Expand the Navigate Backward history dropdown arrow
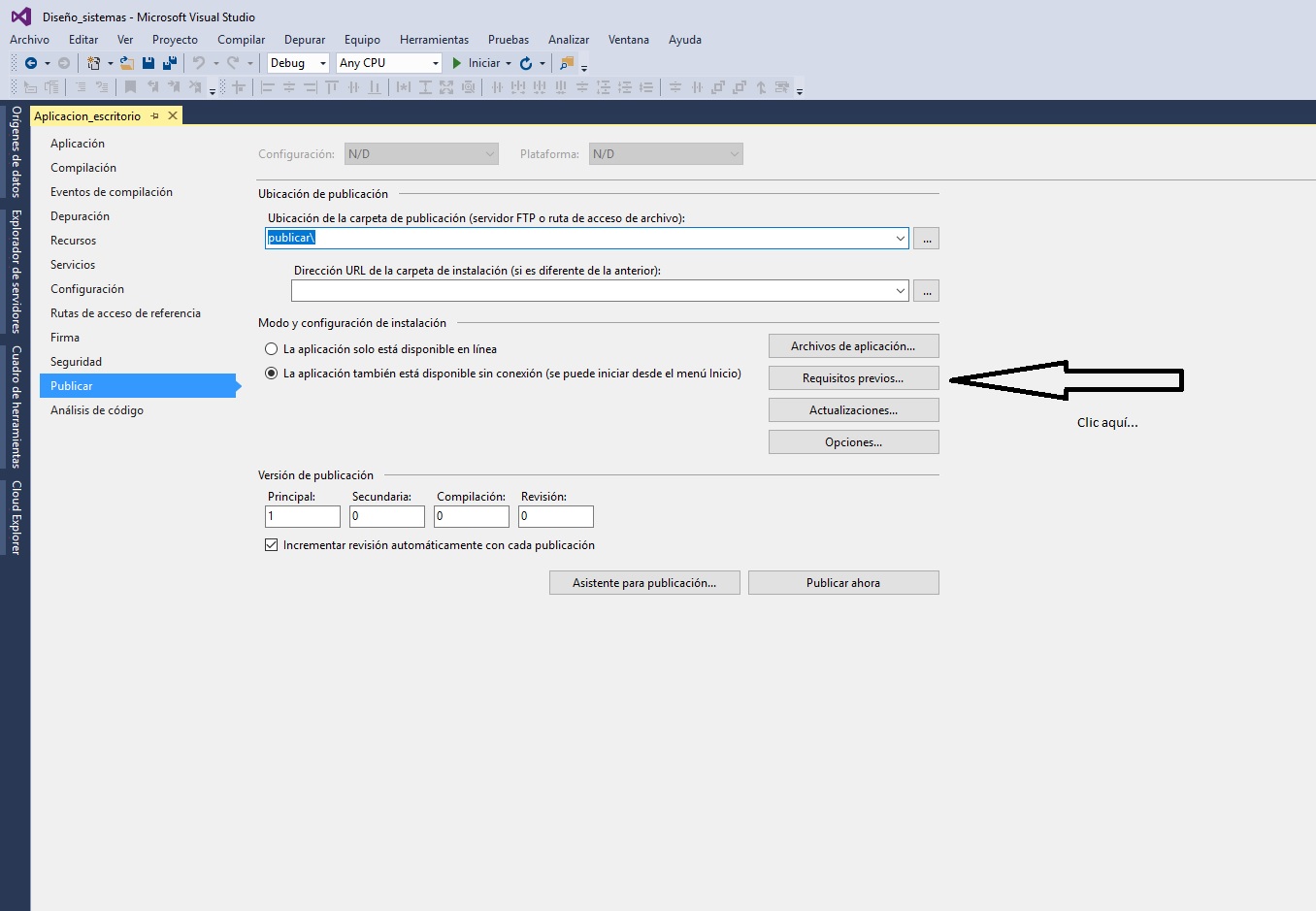The height and width of the screenshot is (911, 1316). [47, 63]
